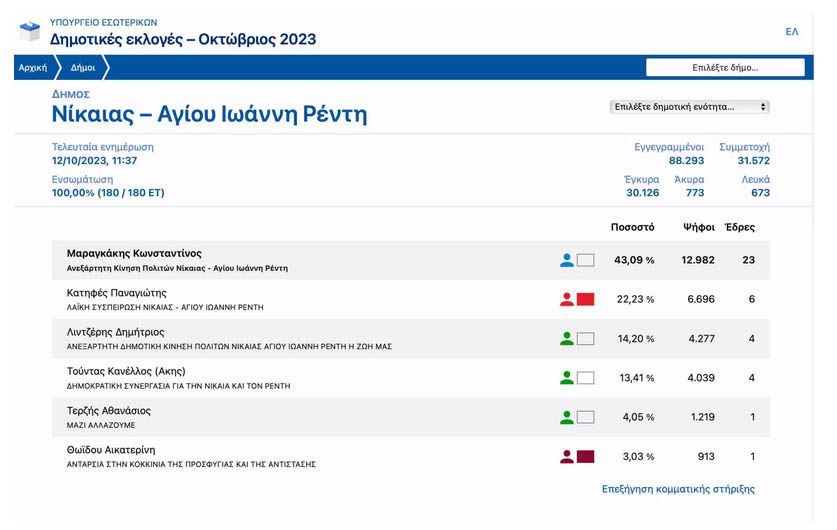Select candidate name Λιντζέρης Δημήτριος
This screenshot has height=530, width=837.
pos(115,332)
